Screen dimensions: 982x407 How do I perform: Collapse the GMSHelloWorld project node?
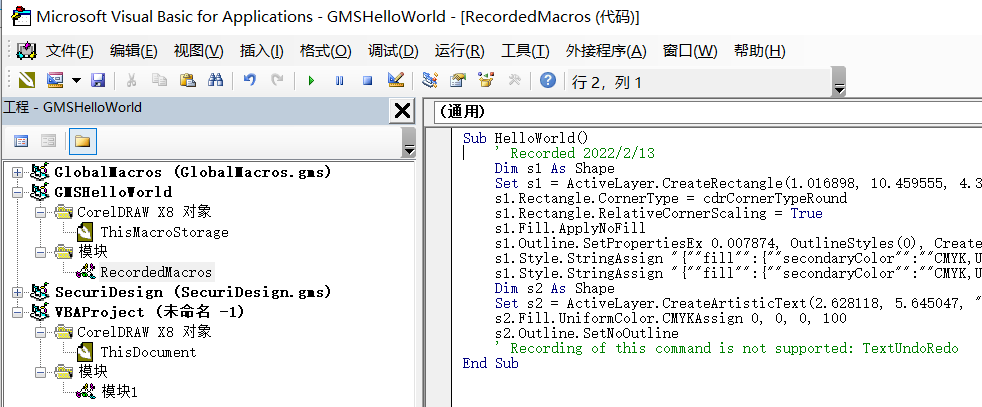[17, 192]
